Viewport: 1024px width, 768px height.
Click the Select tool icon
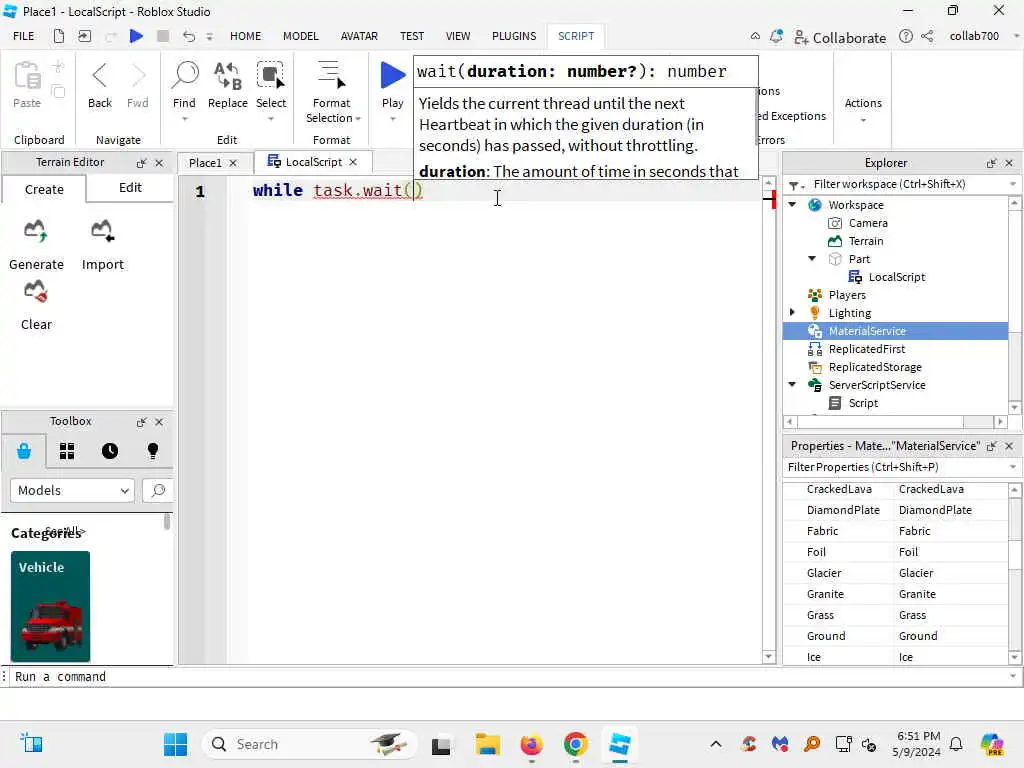pyautogui.click(x=270, y=76)
